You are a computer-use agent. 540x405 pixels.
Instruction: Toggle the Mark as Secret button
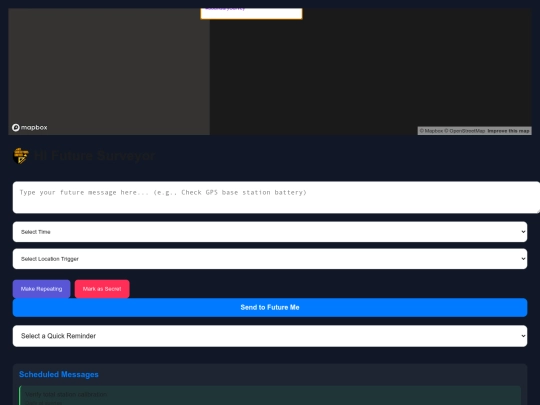tap(102, 289)
